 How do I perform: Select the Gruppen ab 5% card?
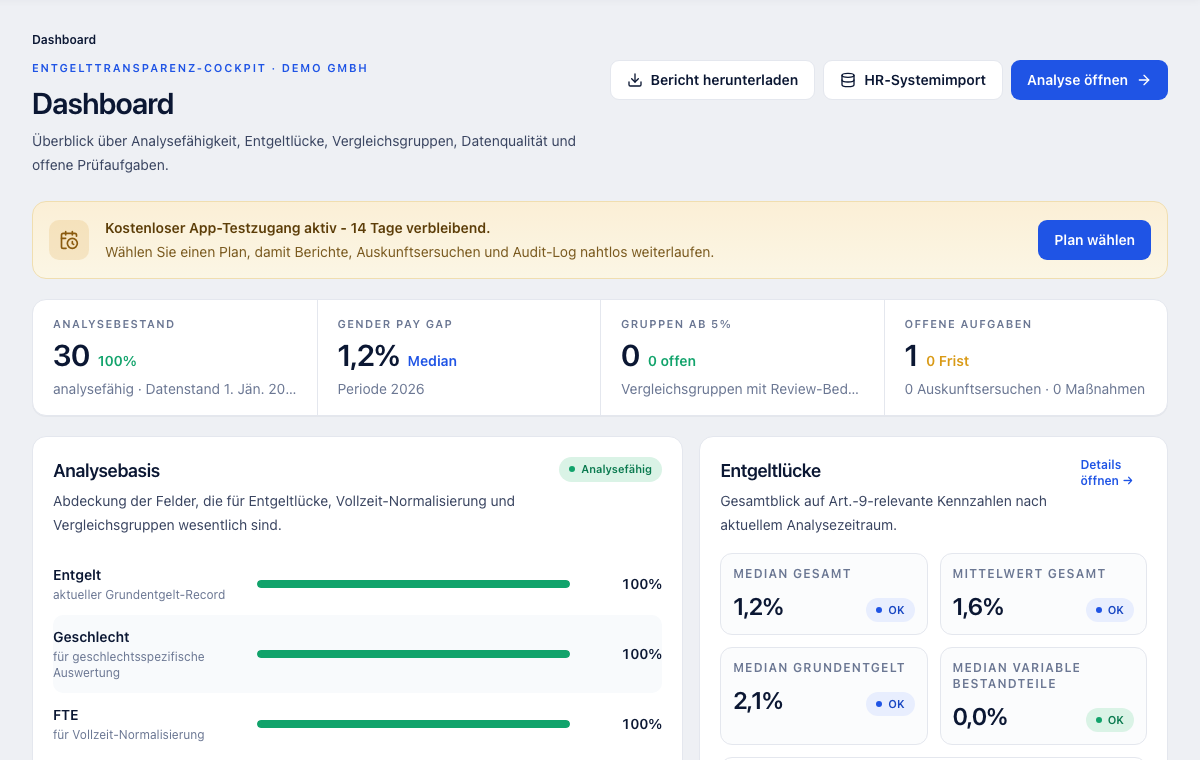point(742,357)
